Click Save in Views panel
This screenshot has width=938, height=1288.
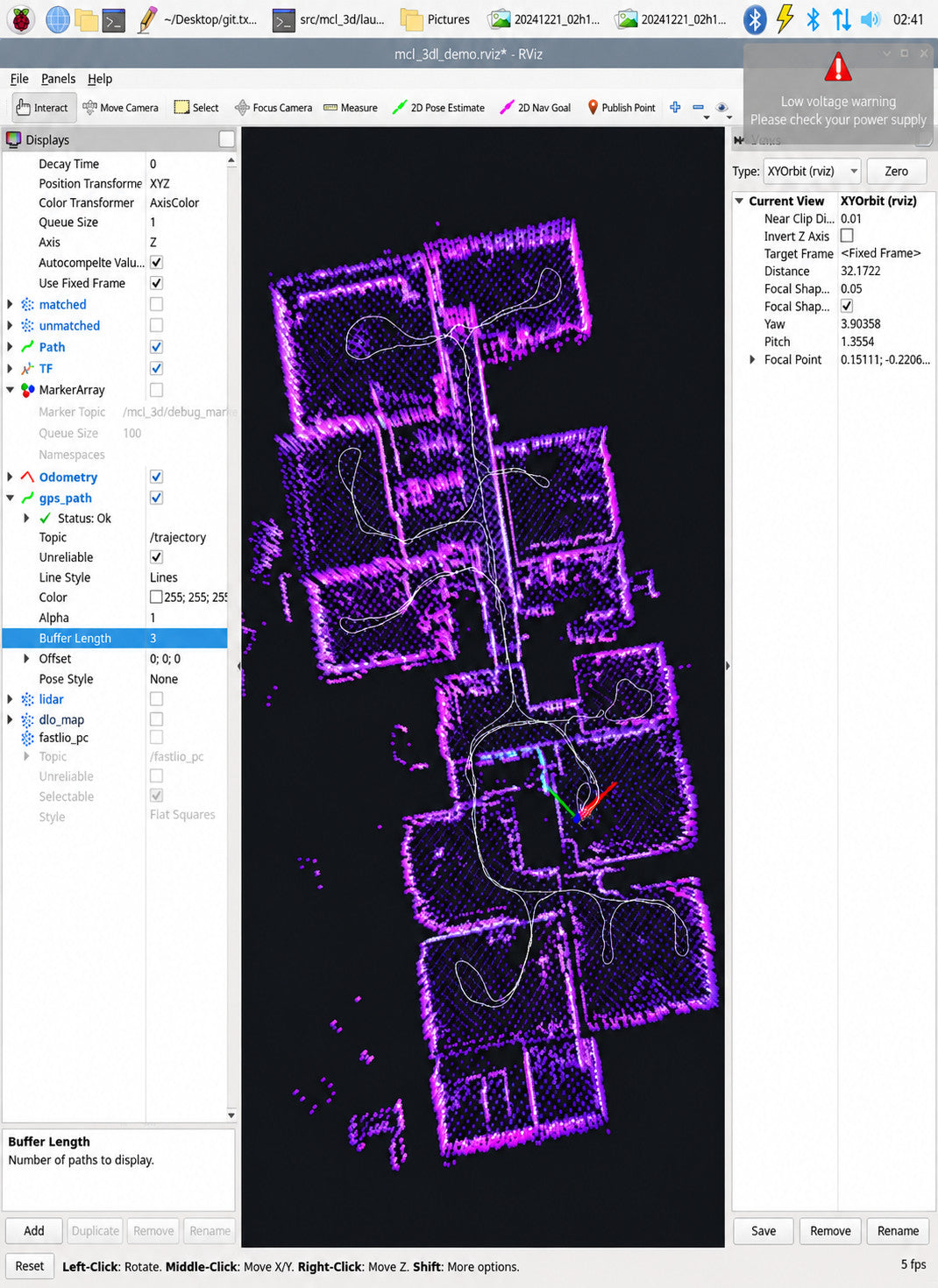[764, 1230]
